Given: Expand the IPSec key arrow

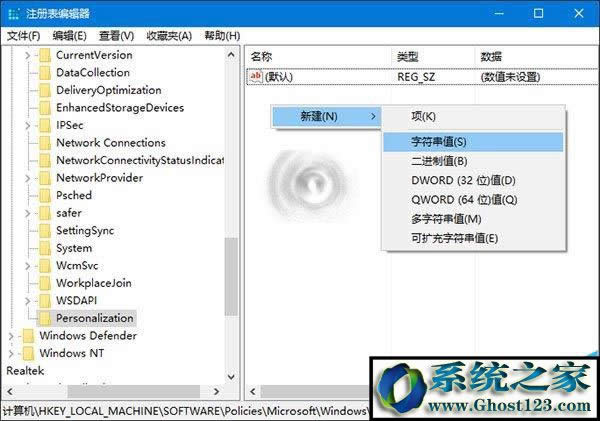Looking at the screenshot, I should click(x=28, y=125).
